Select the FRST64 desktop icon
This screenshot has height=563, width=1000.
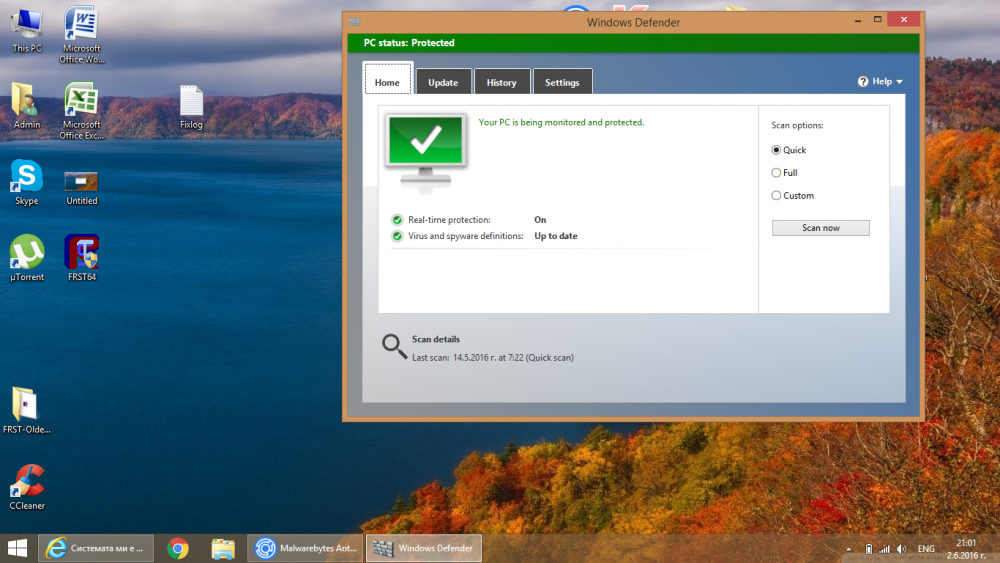(x=82, y=258)
